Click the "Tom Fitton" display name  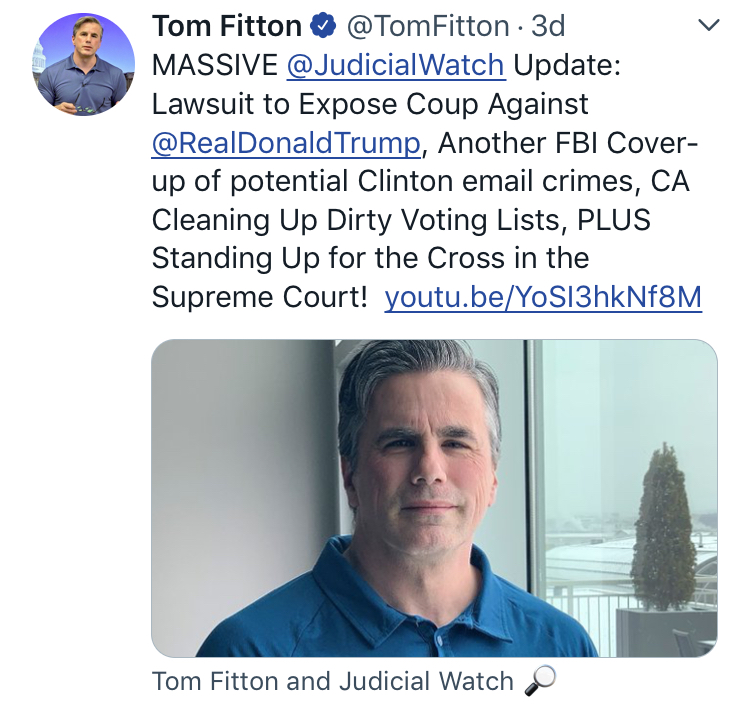coord(226,27)
